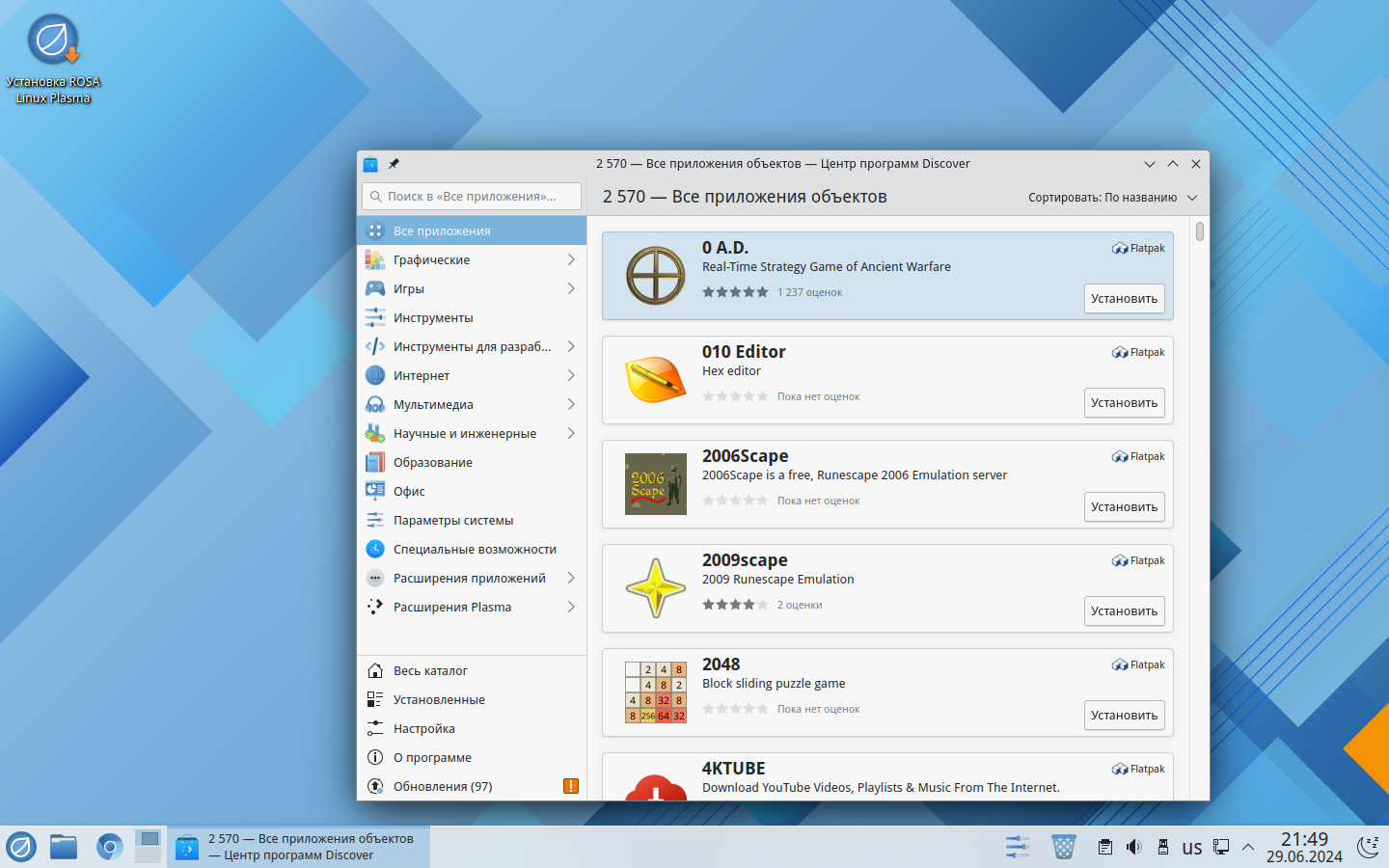This screenshot has height=868, width=1389.
Task: Click the pin icon in Discover's title bar
Action: point(394,164)
